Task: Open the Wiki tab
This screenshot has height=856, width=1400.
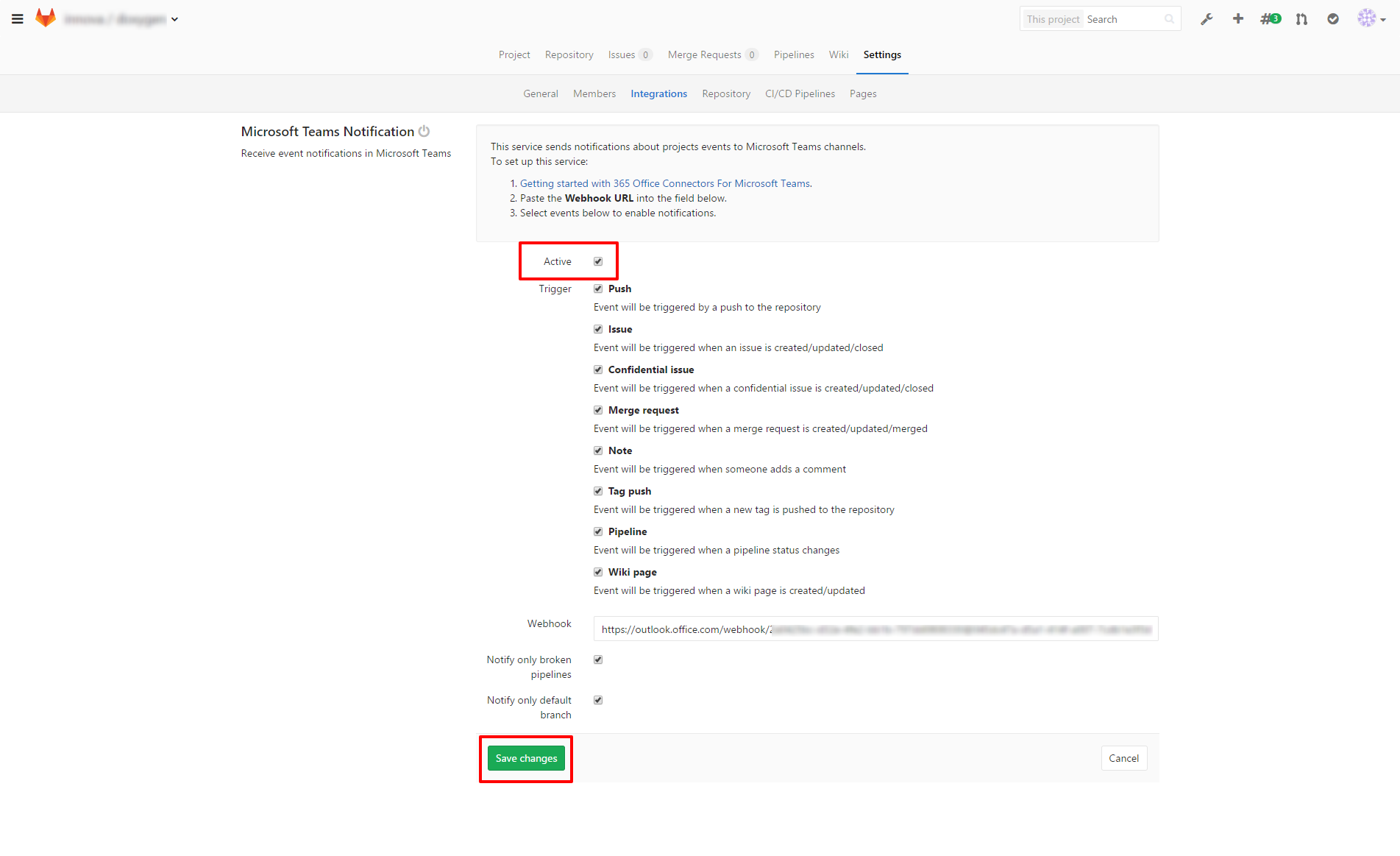Action: (839, 54)
